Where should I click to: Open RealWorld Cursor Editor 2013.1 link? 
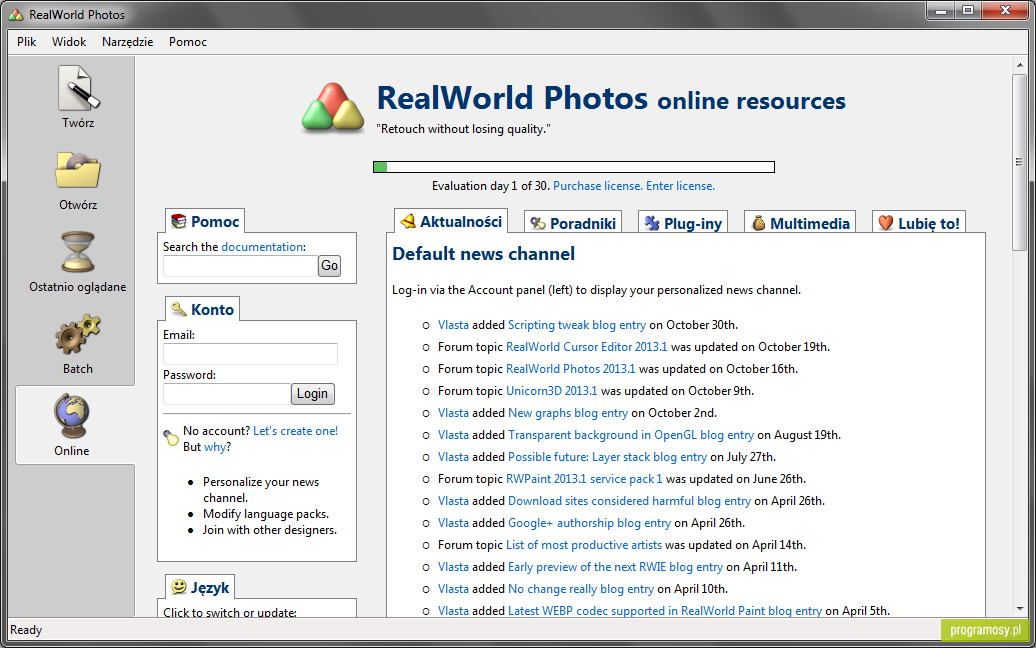[587, 347]
